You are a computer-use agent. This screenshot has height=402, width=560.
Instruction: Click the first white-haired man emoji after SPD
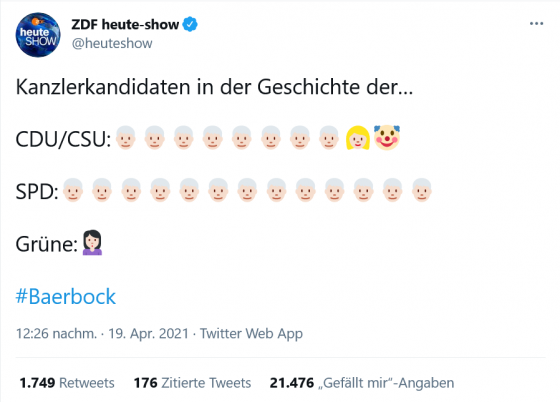coord(73,190)
